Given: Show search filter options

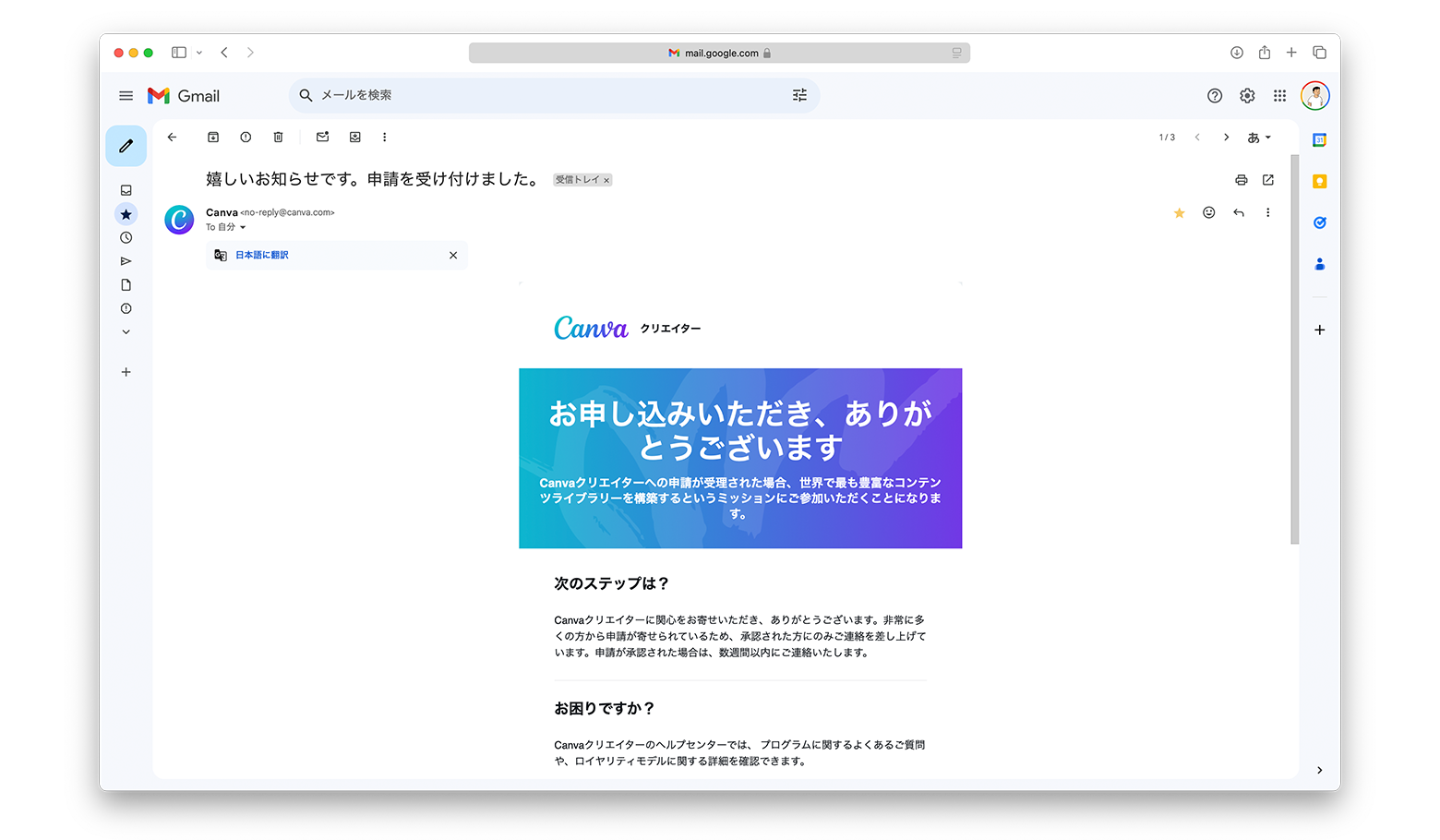Looking at the screenshot, I should (x=799, y=95).
